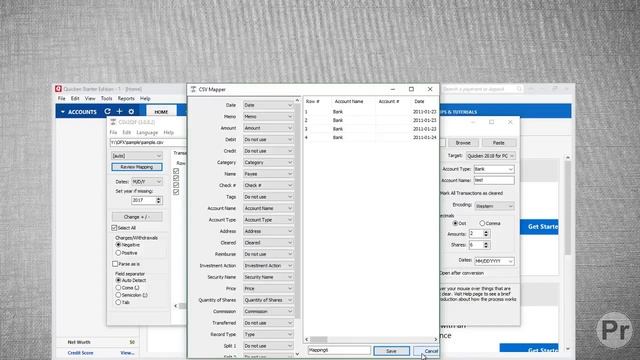Click the Account Name column header
This screenshot has height=360, width=640.
point(349,101)
